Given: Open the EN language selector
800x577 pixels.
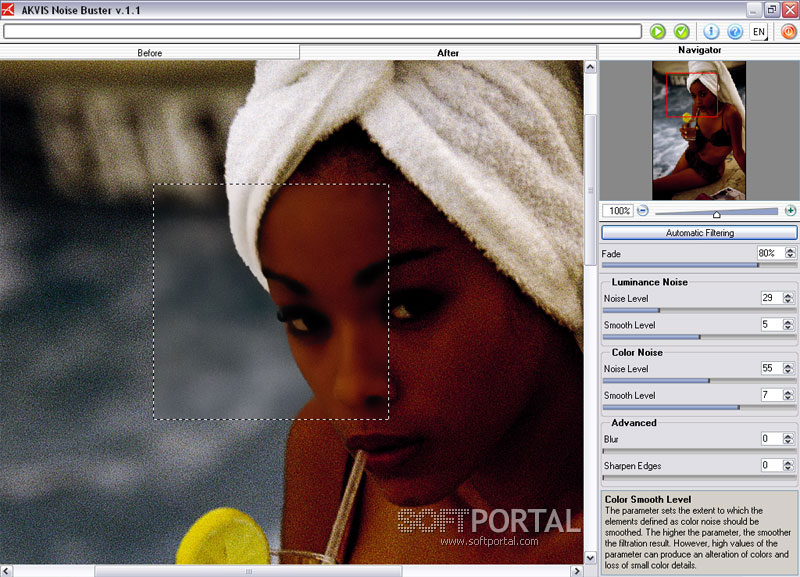Looking at the screenshot, I should (760, 32).
